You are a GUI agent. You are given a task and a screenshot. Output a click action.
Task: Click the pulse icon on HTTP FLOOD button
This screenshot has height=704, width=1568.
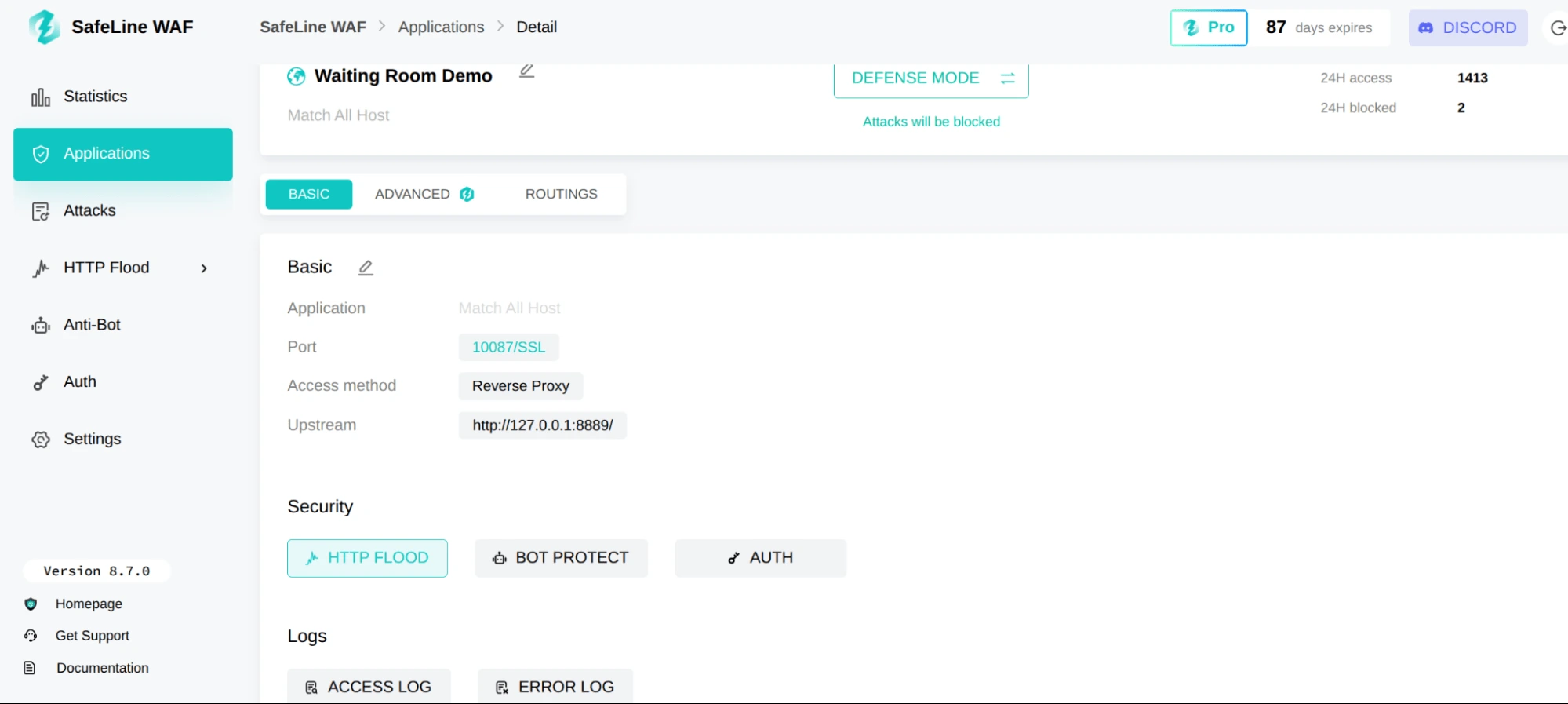point(312,558)
